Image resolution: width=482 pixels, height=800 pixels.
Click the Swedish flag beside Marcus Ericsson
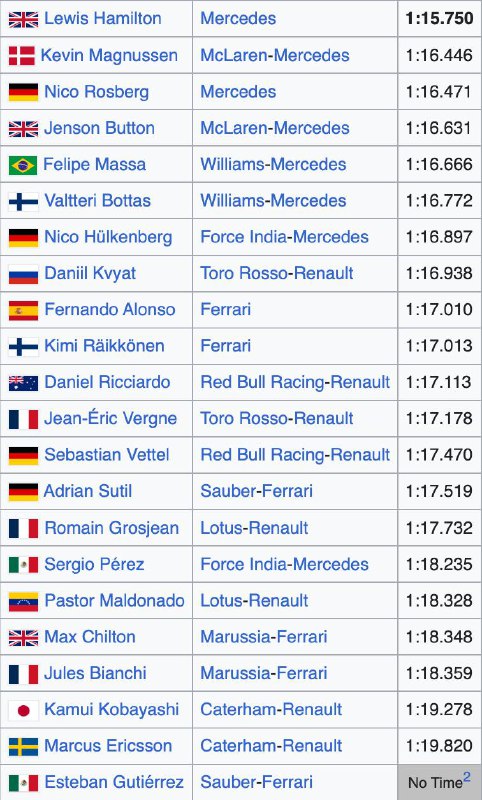click(23, 746)
